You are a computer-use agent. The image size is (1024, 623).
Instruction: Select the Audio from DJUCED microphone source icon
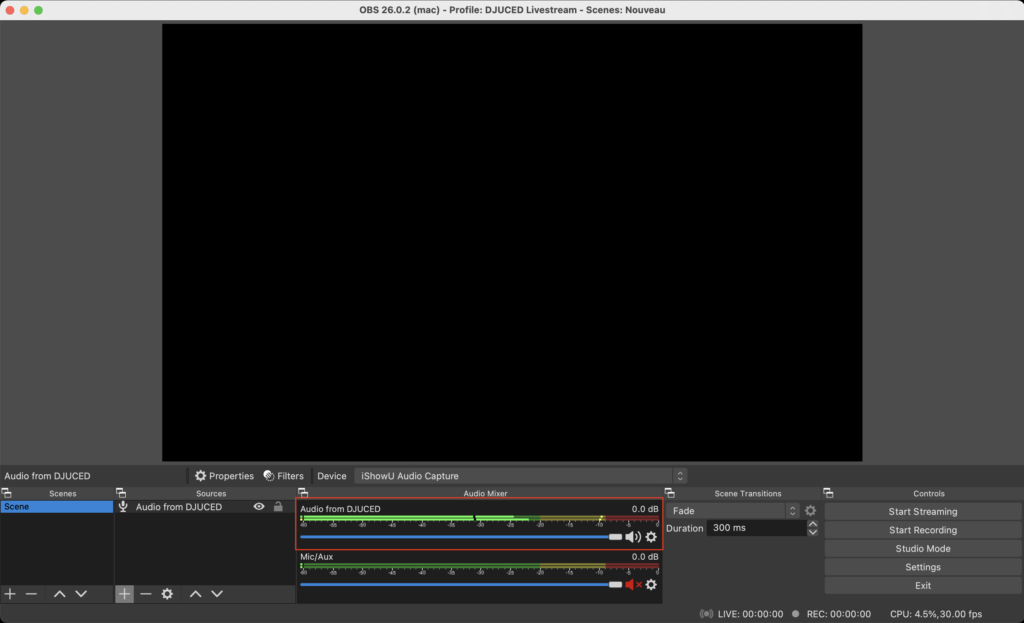click(122, 506)
